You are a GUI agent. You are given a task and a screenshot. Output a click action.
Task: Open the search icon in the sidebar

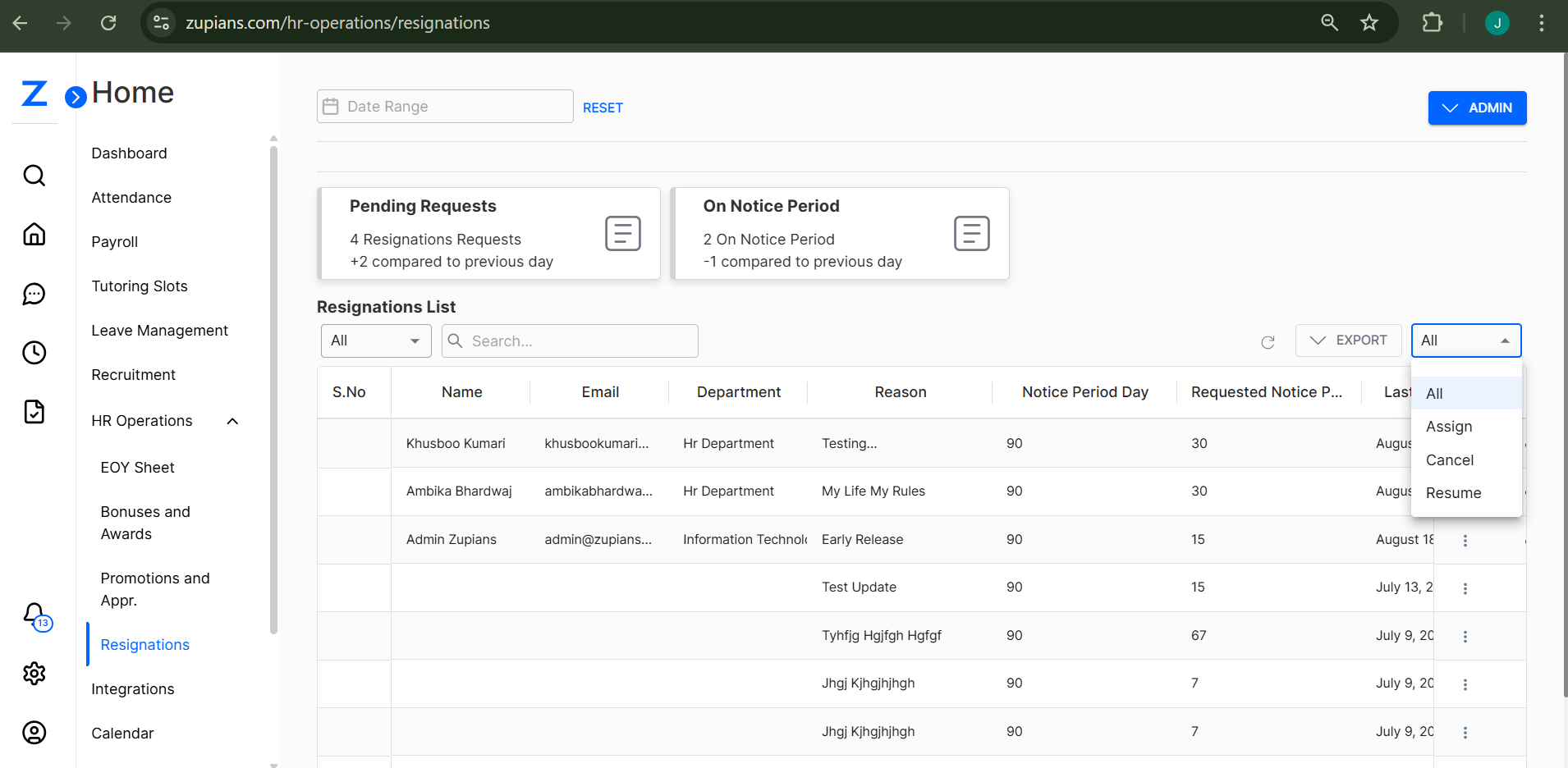[x=34, y=175]
